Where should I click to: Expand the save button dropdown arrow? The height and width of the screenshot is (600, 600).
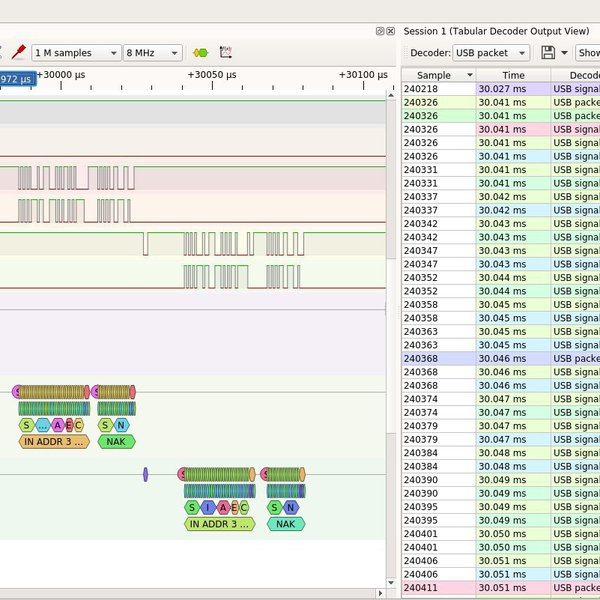click(564, 52)
